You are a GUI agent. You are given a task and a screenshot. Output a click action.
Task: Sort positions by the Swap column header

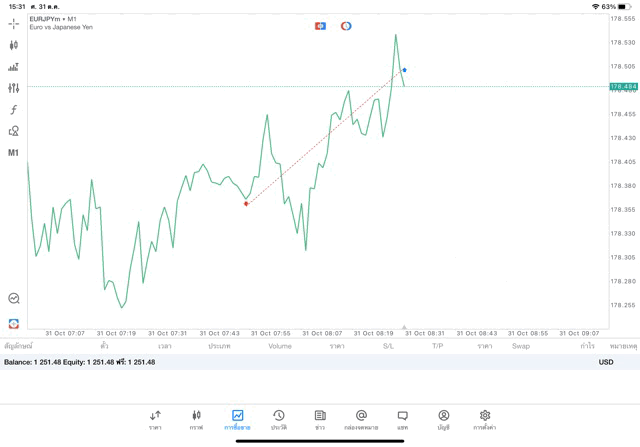pos(521,346)
